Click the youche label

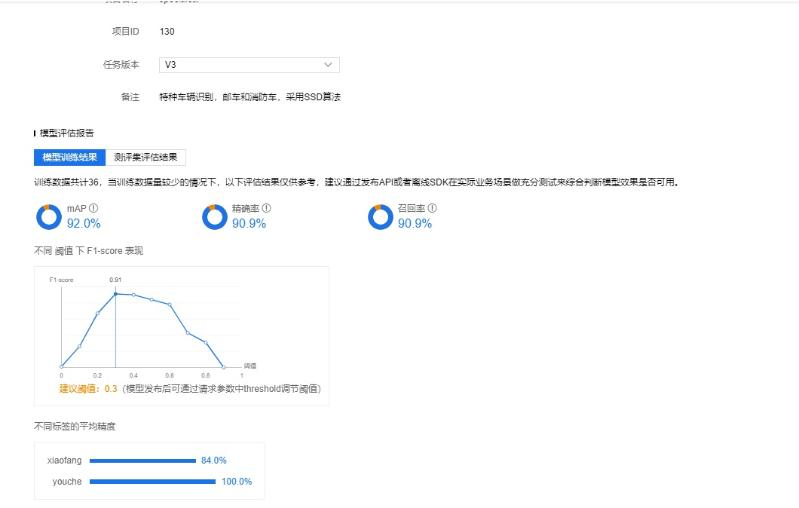67,482
